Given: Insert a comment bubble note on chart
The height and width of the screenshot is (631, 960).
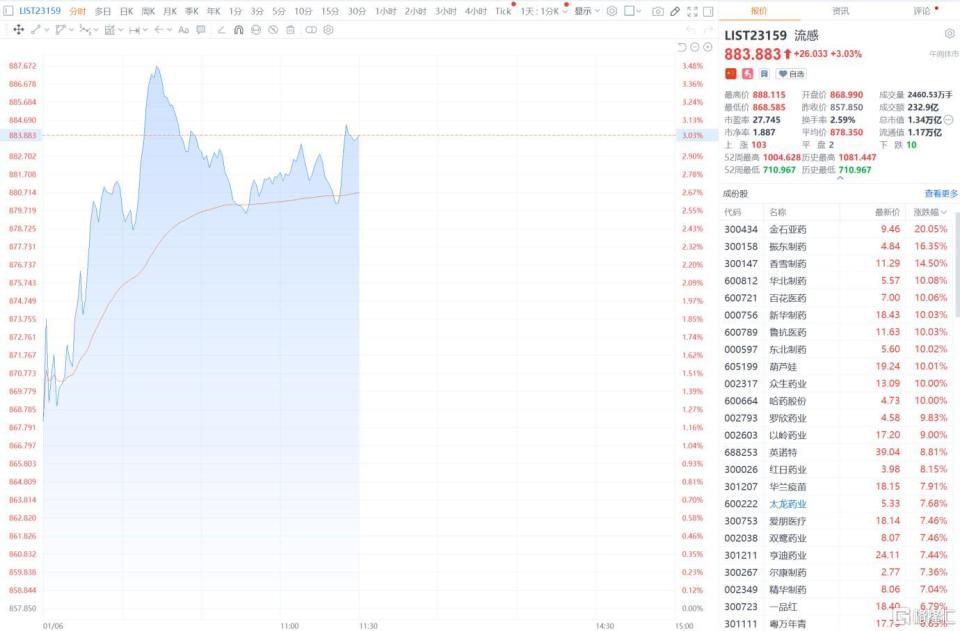Looking at the screenshot, I should [x=201, y=29].
